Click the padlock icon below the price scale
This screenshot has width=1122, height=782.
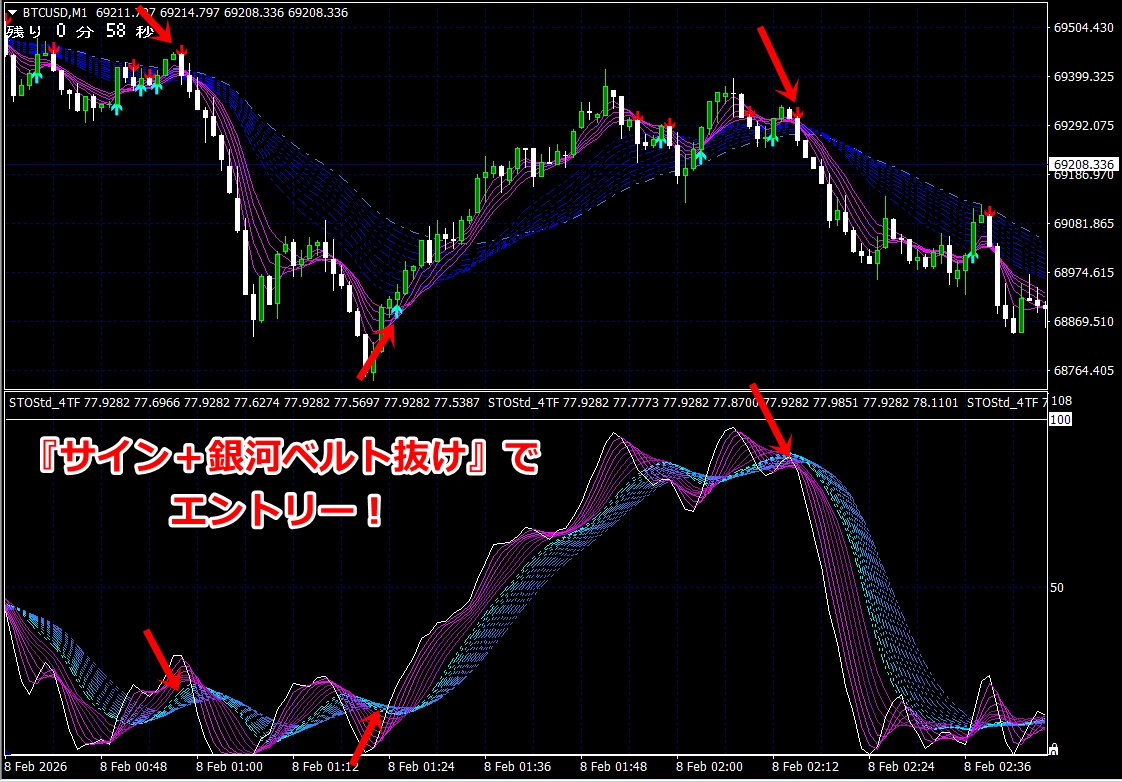(1053, 749)
